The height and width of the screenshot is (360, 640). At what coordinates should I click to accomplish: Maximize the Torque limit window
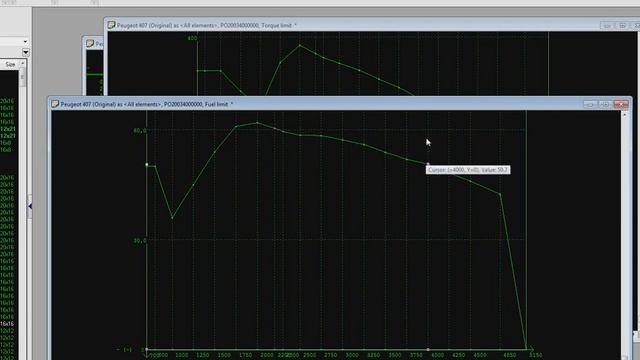coord(622,25)
